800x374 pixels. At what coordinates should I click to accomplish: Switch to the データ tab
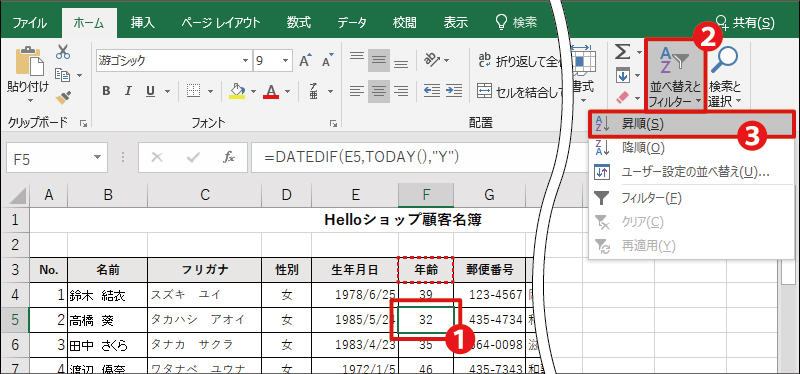pyautogui.click(x=352, y=23)
